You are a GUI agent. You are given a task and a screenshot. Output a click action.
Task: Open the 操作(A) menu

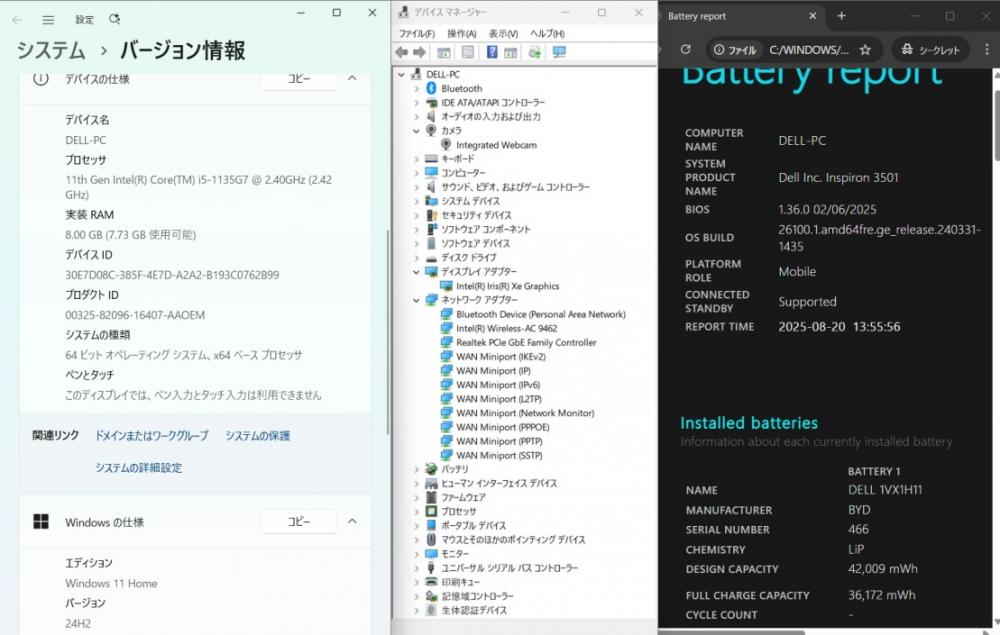462,33
